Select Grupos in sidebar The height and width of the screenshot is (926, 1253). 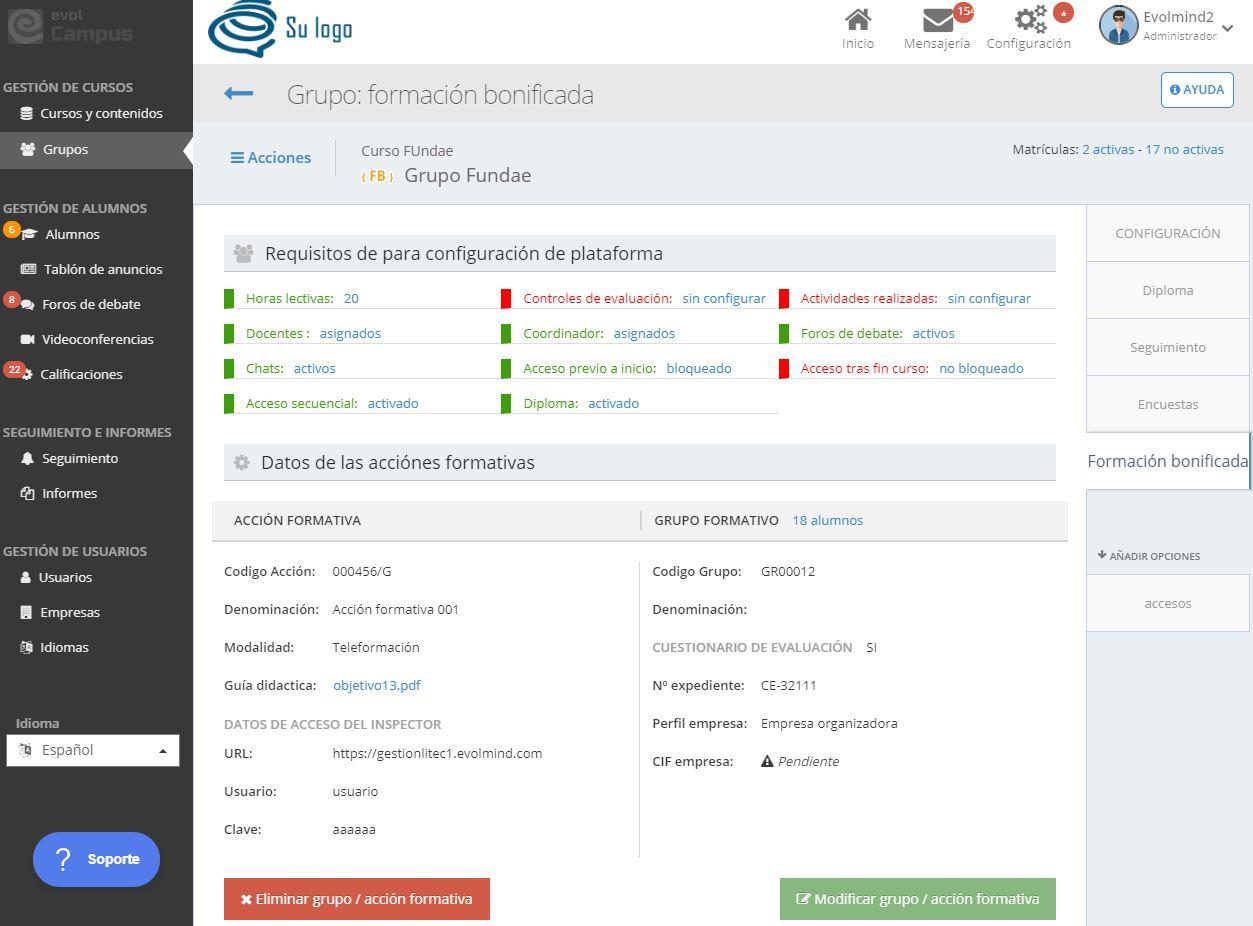tap(96, 150)
